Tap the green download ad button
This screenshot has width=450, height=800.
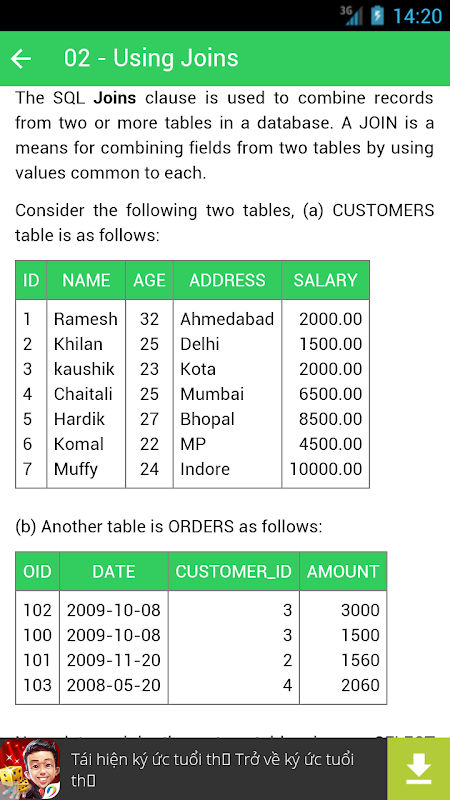pyautogui.click(x=418, y=769)
